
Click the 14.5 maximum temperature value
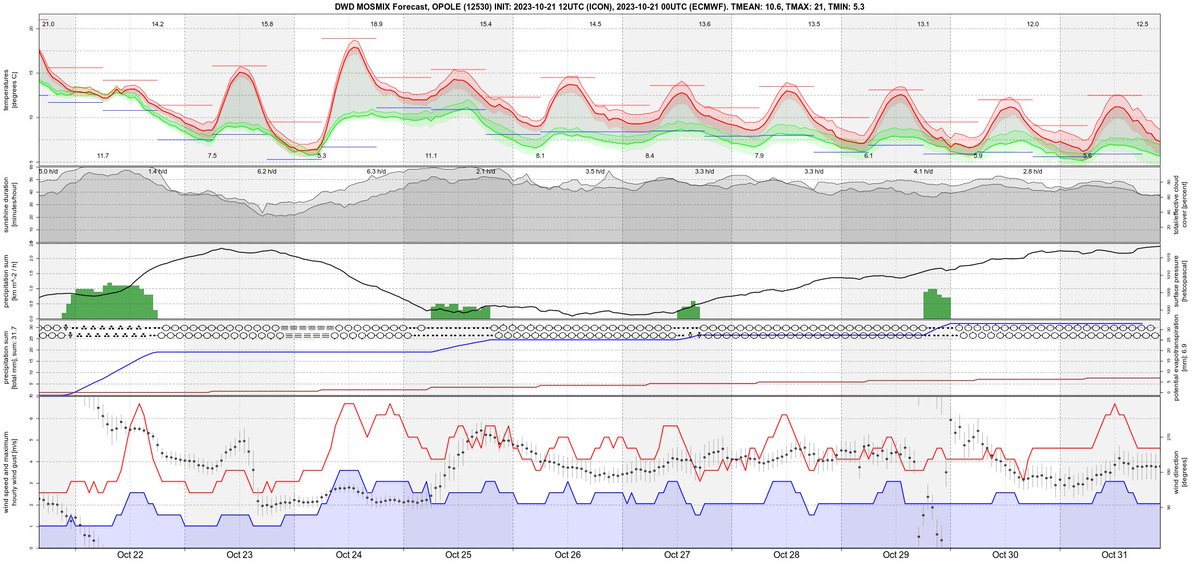(x=595, y=23)
